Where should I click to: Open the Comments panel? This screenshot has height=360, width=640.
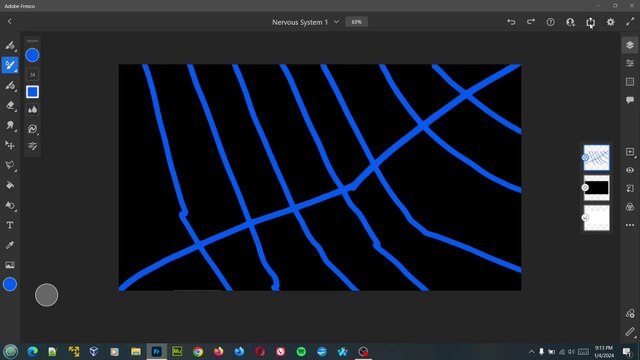[x=630, y=100]
